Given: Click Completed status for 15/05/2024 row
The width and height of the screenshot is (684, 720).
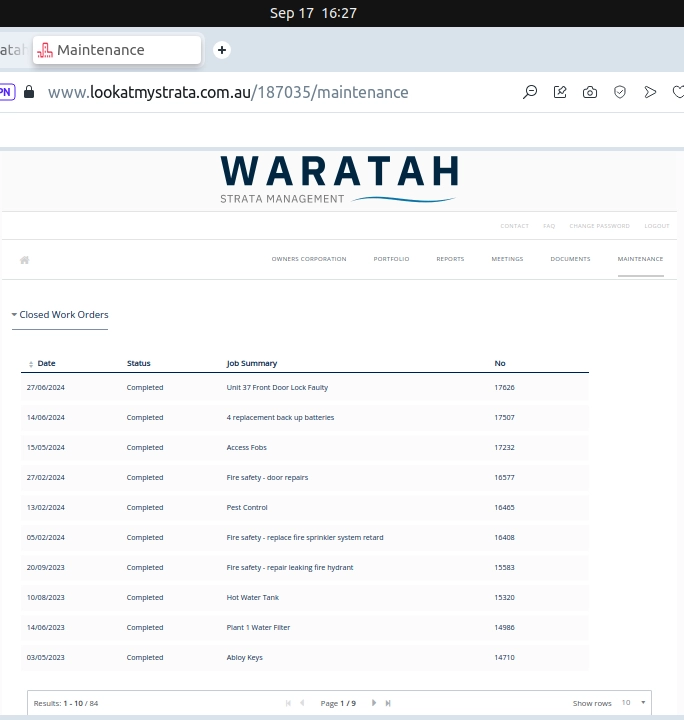Looking at the screenshot, I should click(145, 447).
